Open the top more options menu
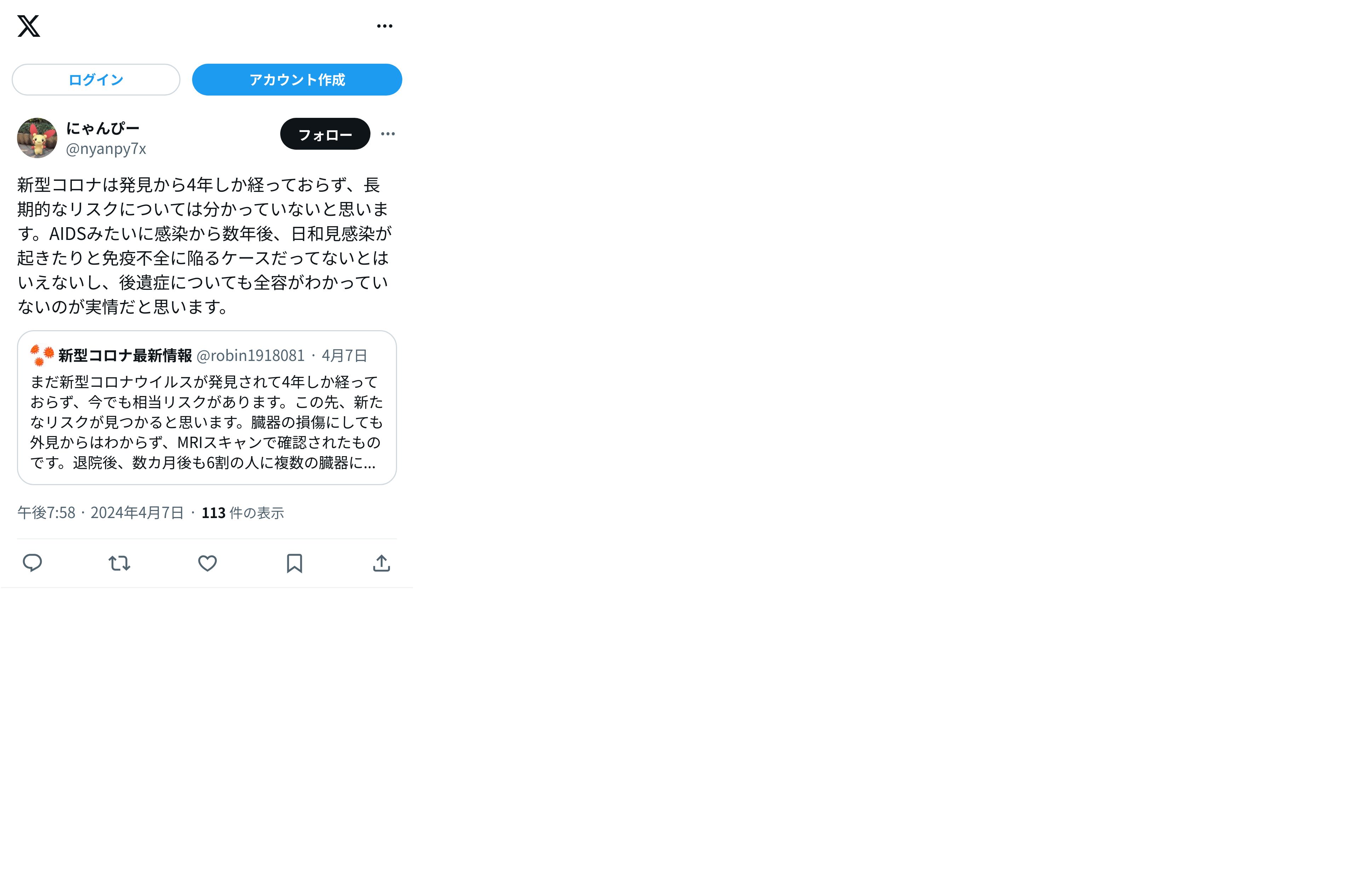 point(385,26)
